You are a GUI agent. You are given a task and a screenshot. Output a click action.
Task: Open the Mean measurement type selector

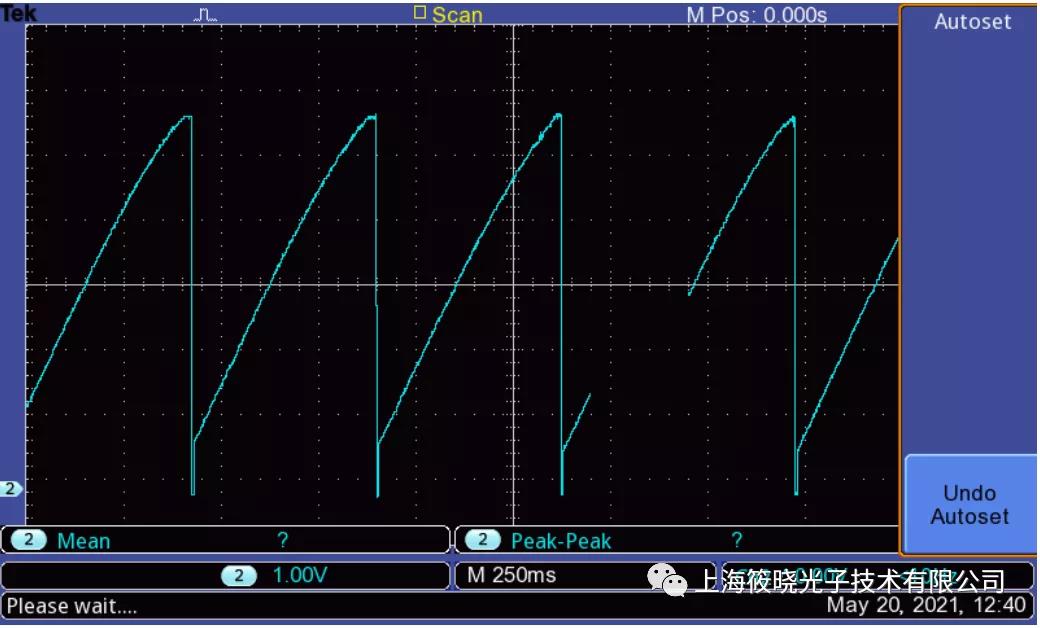(x=84, y=541)
